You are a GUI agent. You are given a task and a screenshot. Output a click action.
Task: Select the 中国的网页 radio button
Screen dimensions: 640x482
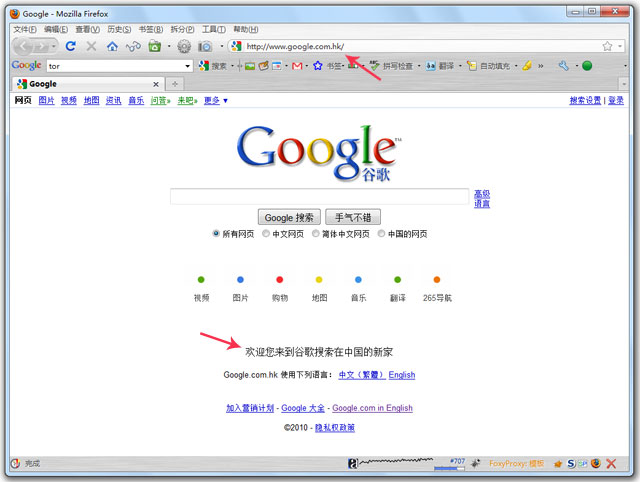coord(381,233)
